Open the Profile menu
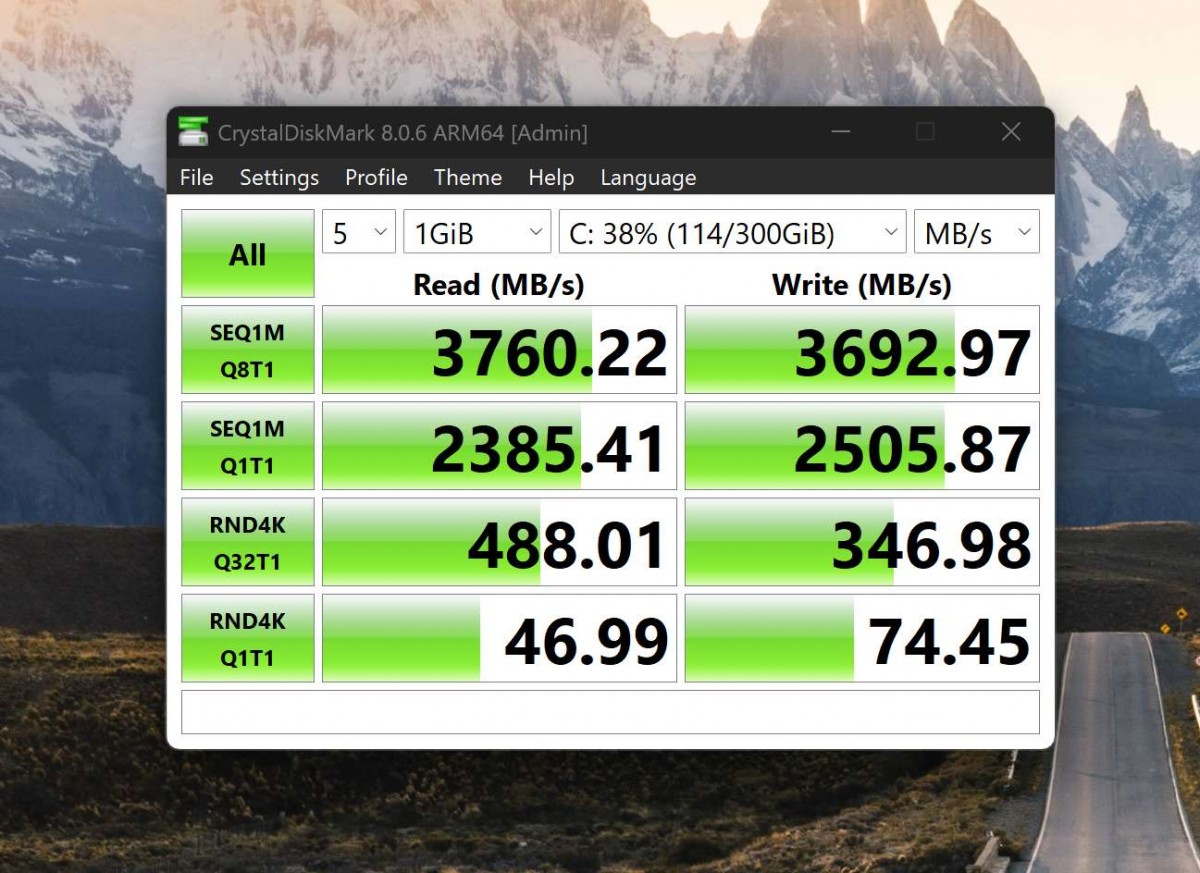The image size is (1200, 873). click(376, 178)
